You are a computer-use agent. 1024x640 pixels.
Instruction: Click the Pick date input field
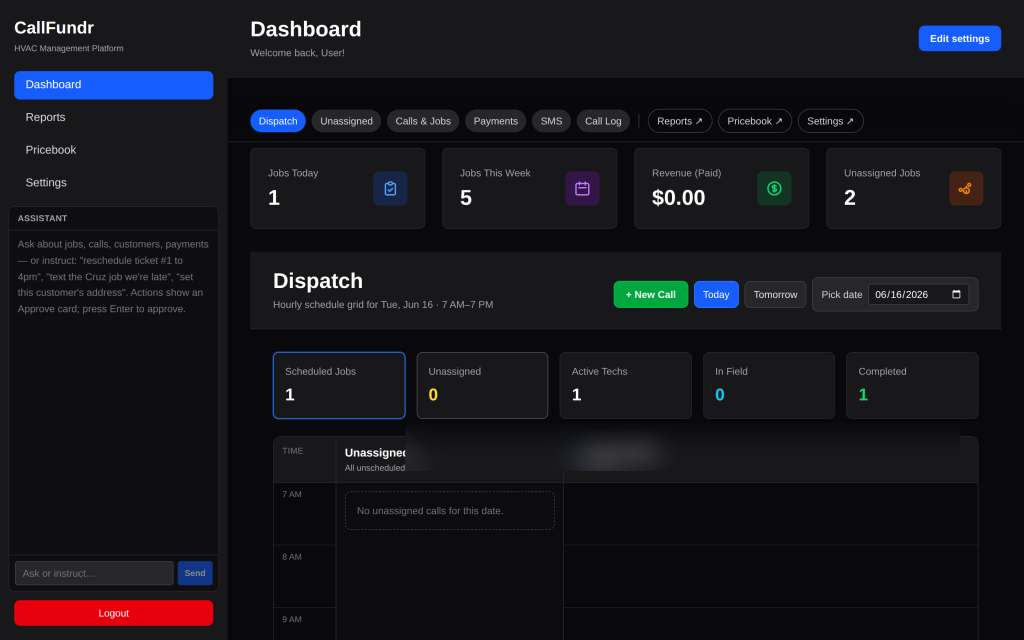tap(918, 295)
